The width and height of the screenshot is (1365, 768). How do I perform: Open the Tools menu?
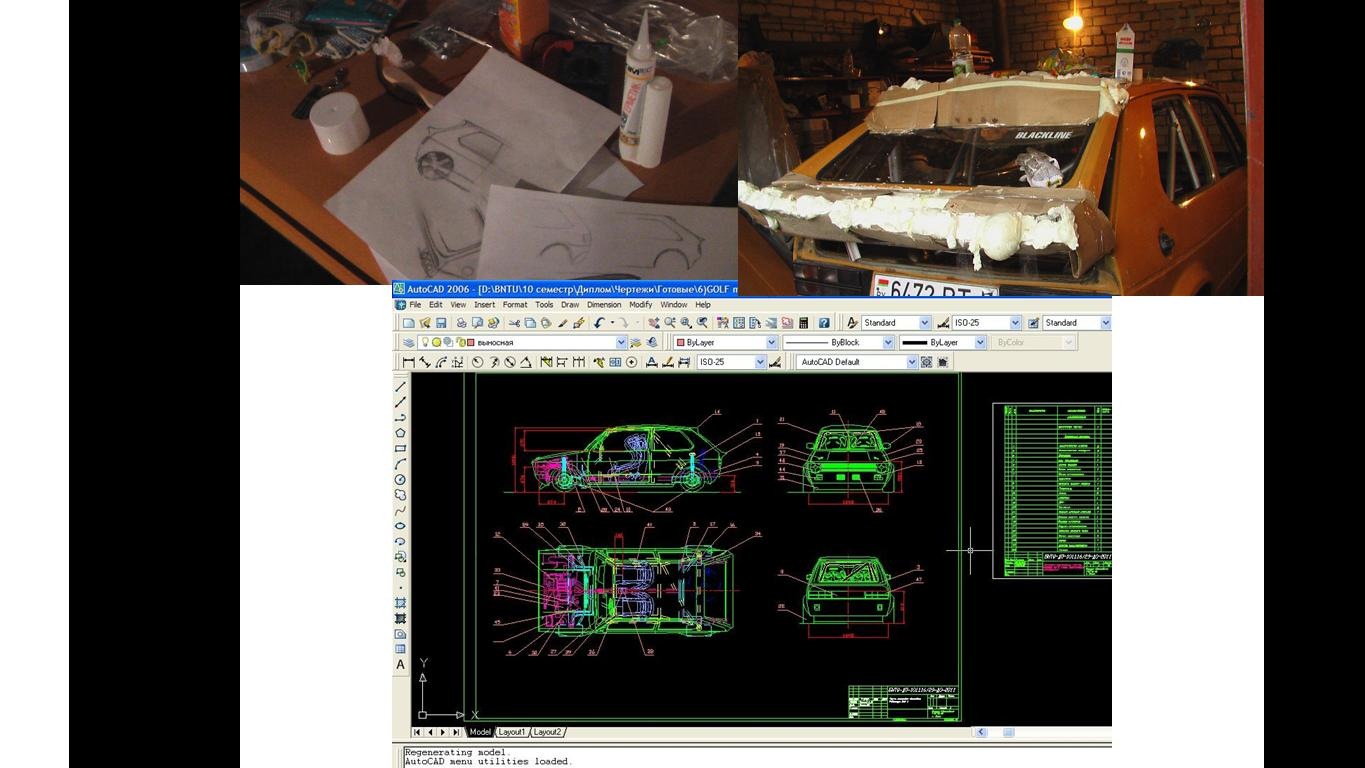pyautogui.click(x=544, y=305)
